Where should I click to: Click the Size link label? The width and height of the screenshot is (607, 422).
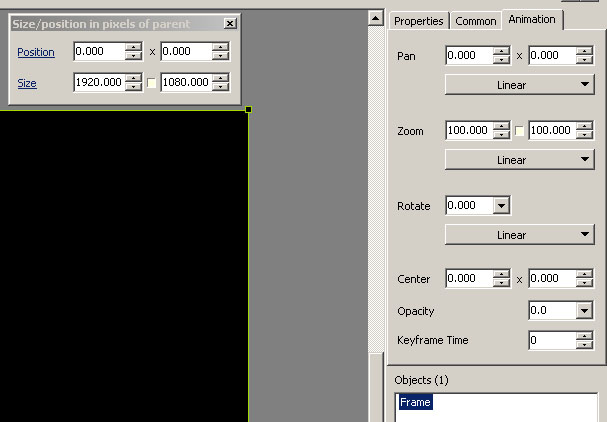(x=27, y=83)
